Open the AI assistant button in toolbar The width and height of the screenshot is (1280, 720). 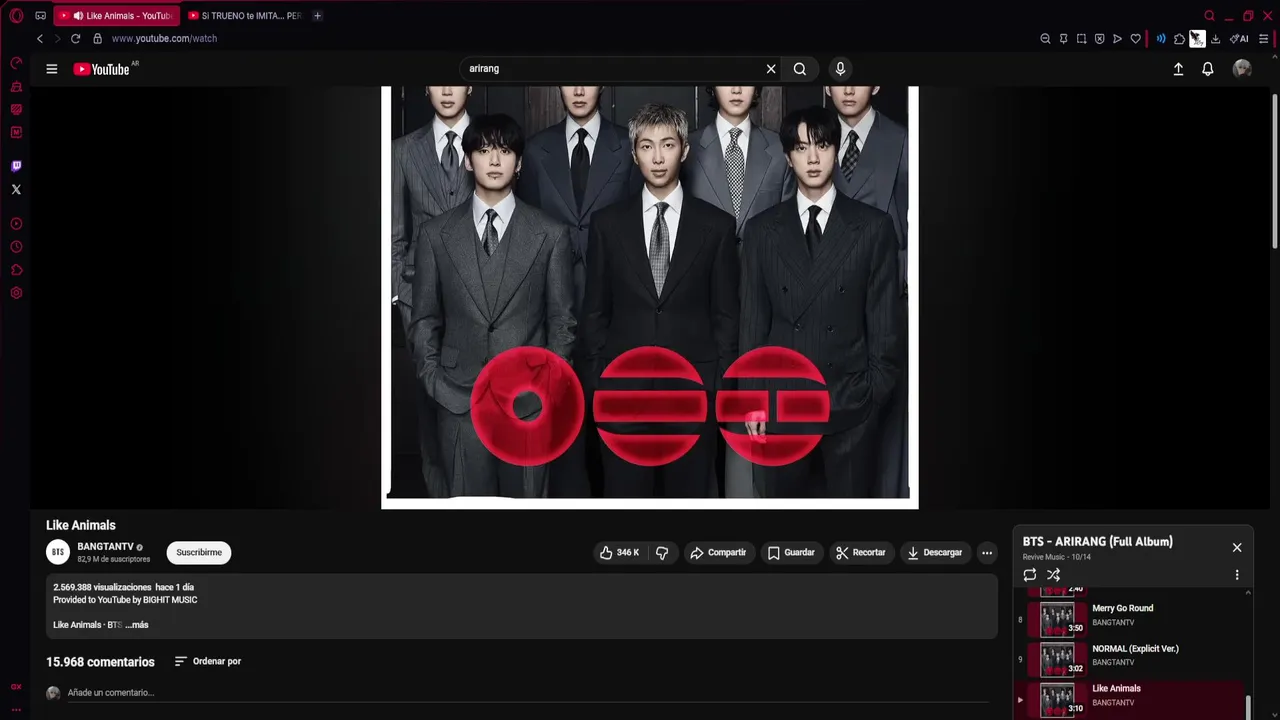(1240, 39)
